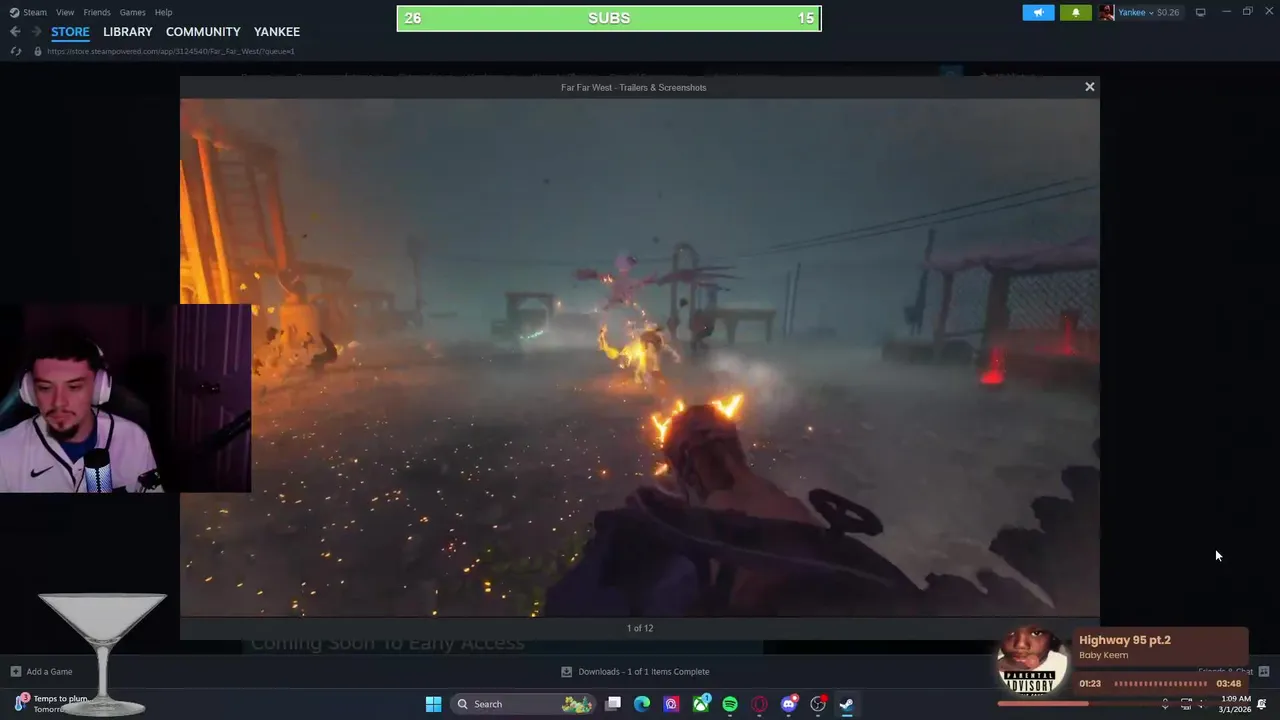Image resolution: width=1280 pixels, height=720 pixels.
Task: Open the Xbox app on taskbar
Action: coord(701,704)
